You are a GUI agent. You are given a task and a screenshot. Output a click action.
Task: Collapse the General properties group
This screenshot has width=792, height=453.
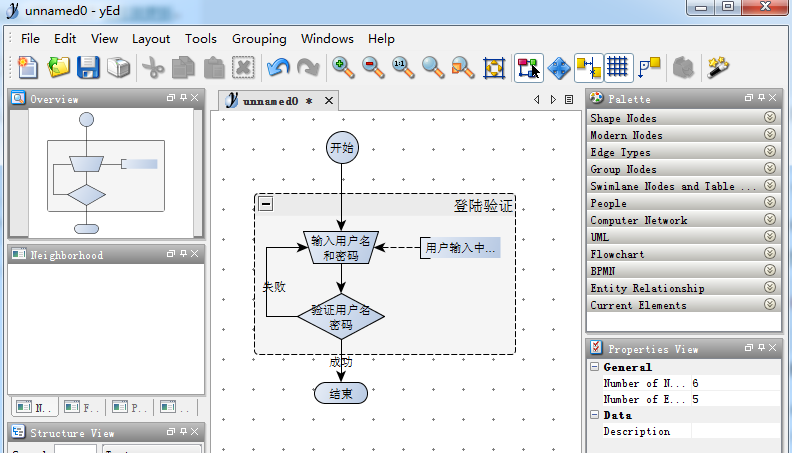click(x=595, y=367)
